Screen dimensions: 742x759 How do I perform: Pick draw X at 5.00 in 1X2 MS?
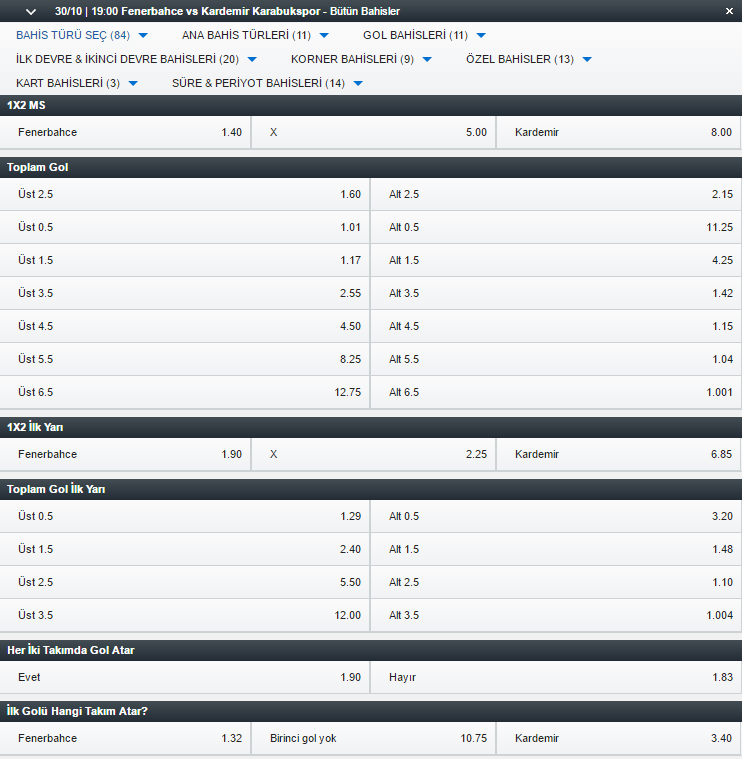(x=374, y=132)
